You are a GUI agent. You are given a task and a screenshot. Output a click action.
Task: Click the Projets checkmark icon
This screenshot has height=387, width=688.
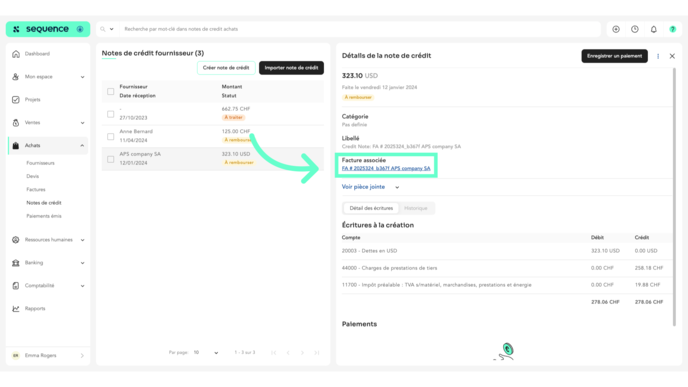(x=16, y=100)
